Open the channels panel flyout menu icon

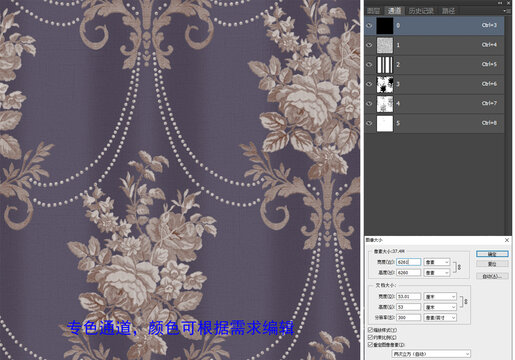[507, 11]
